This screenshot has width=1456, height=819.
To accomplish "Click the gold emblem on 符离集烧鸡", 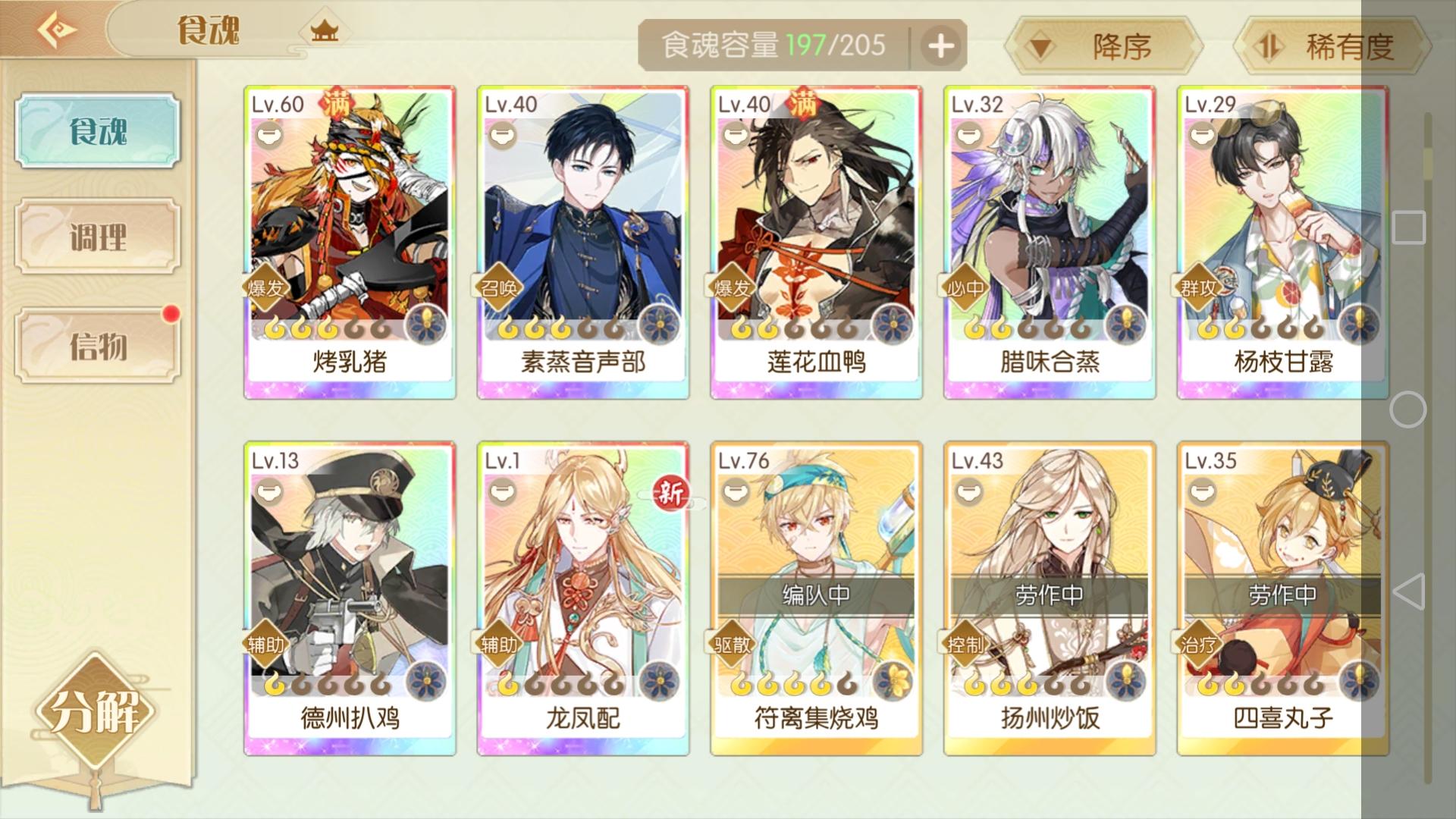I will (x=893, y=682).
